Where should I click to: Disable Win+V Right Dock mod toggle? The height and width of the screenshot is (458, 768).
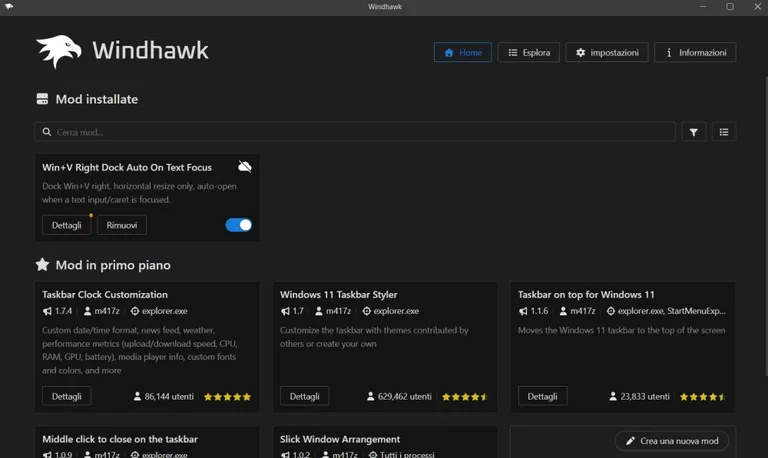(239, 225)
